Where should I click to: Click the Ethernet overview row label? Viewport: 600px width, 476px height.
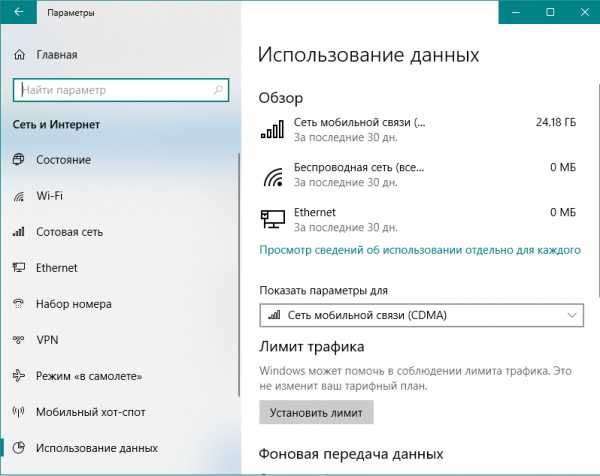click(315, 212)
